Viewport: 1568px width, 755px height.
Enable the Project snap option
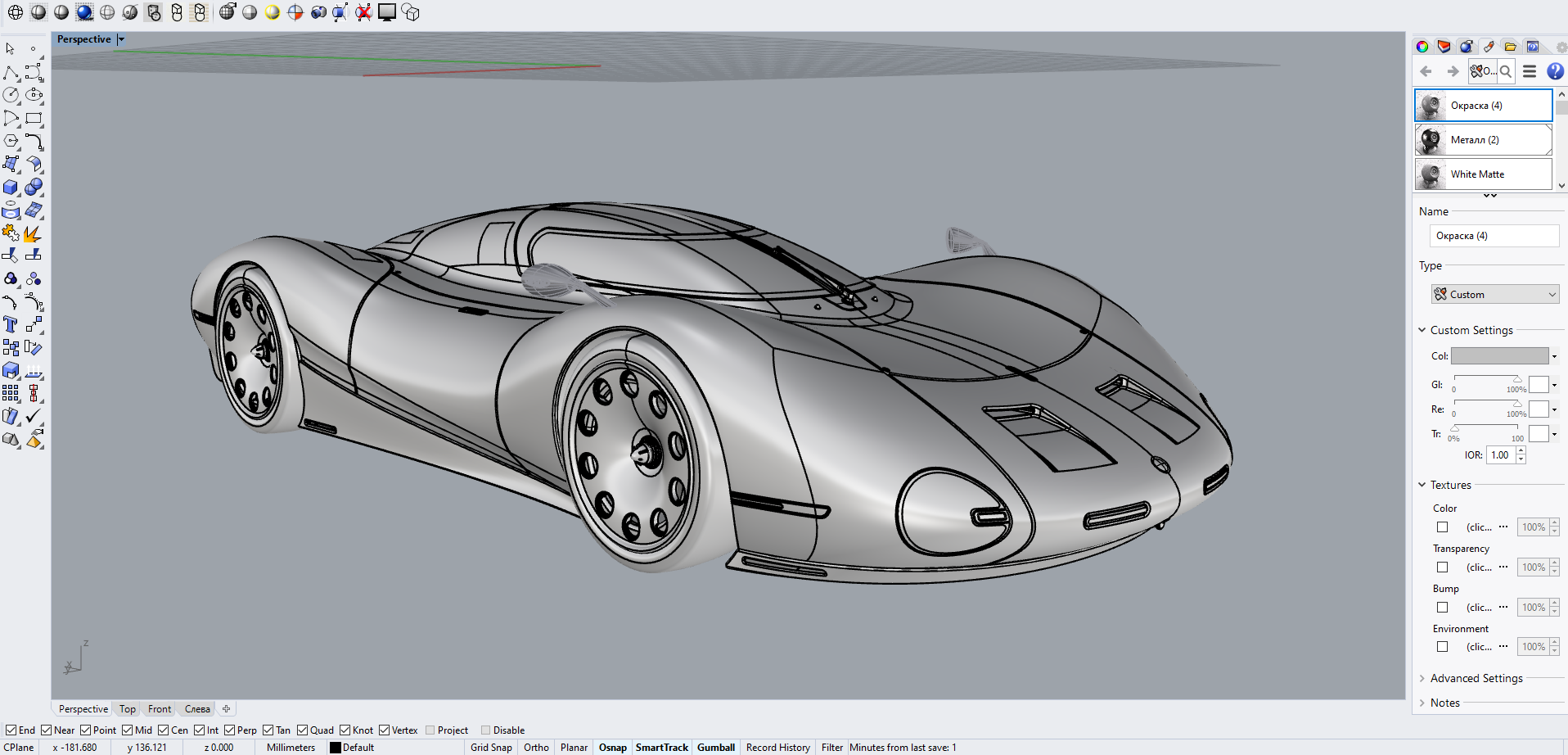pyautogui.click(x=429, y=730)
